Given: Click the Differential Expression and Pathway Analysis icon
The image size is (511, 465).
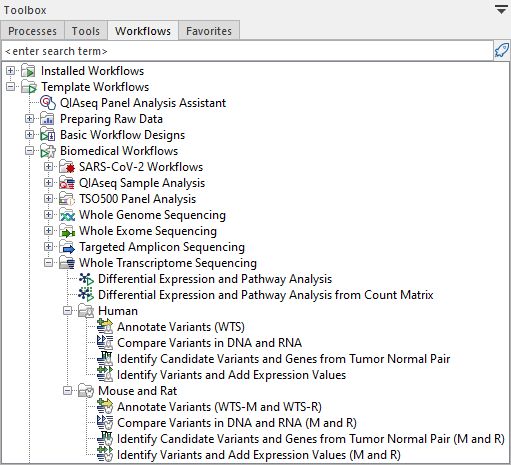Looking at the screenshot, I should (x=86, y=279).
